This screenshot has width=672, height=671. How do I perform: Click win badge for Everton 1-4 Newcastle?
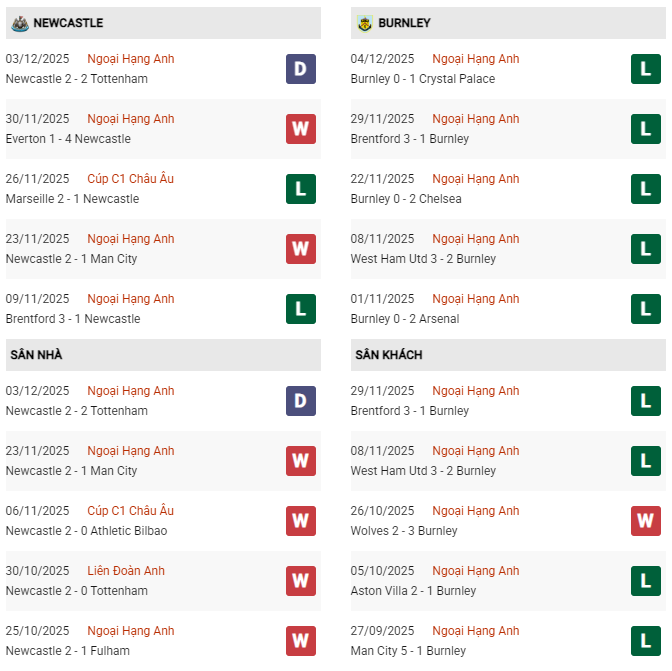coord(301,129)
